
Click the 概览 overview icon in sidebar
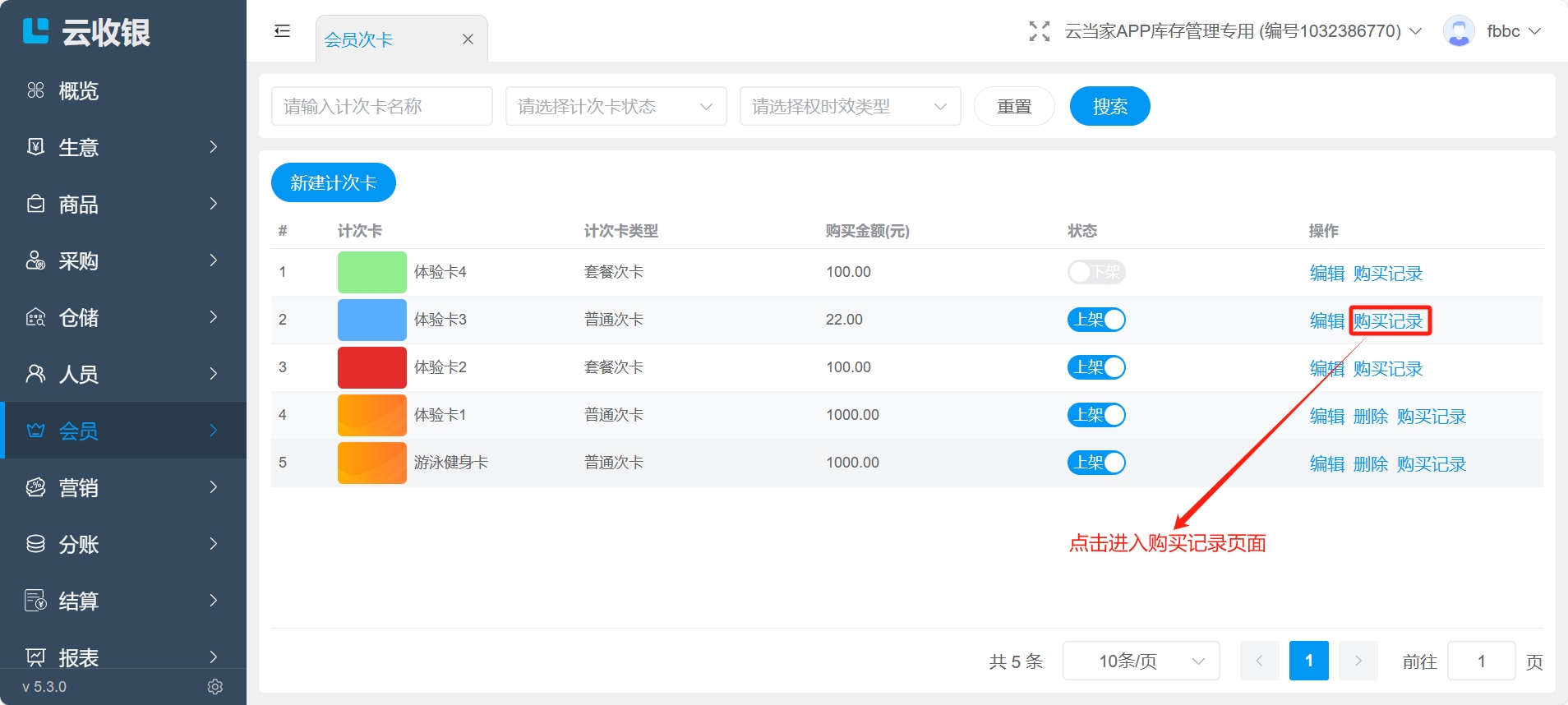pyautogui.click(x=35, y=90)
